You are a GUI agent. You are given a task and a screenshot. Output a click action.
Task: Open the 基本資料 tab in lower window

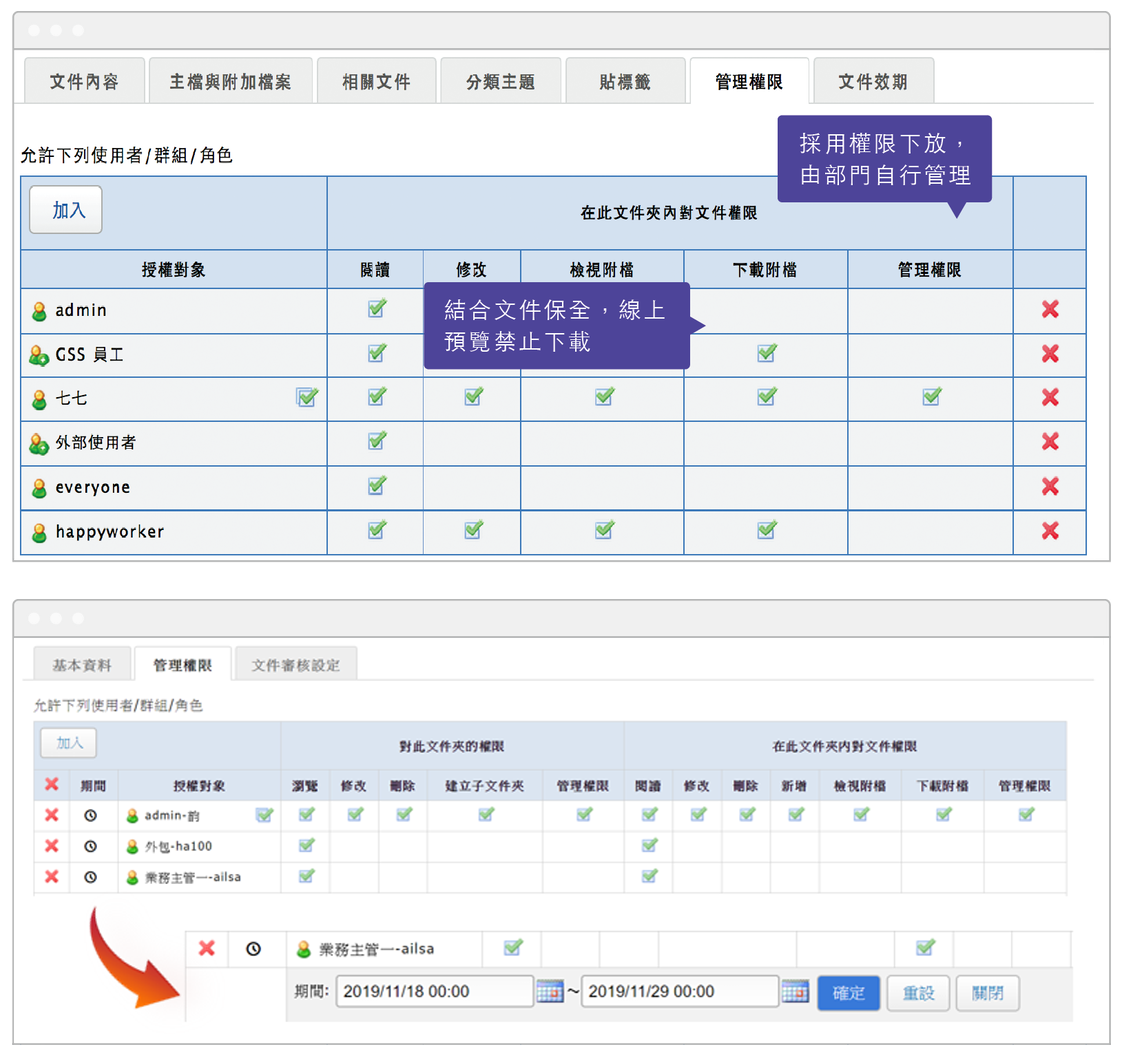82,665
